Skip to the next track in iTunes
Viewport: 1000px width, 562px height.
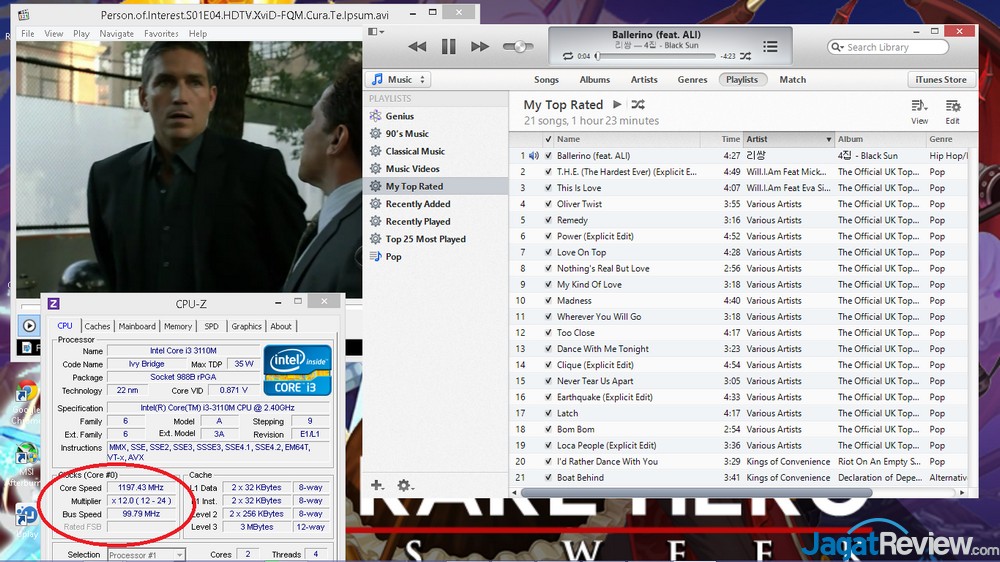(x=480, y=47)
